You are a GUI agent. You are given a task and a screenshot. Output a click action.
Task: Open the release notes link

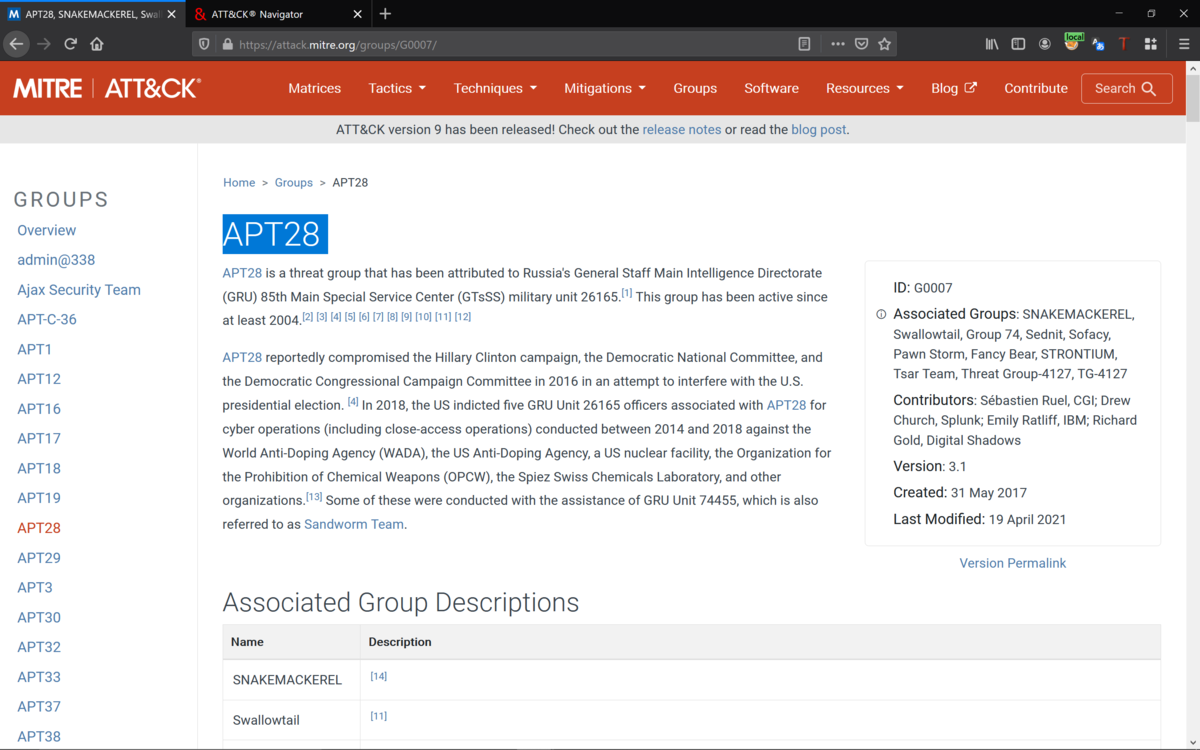click(682, 130)
